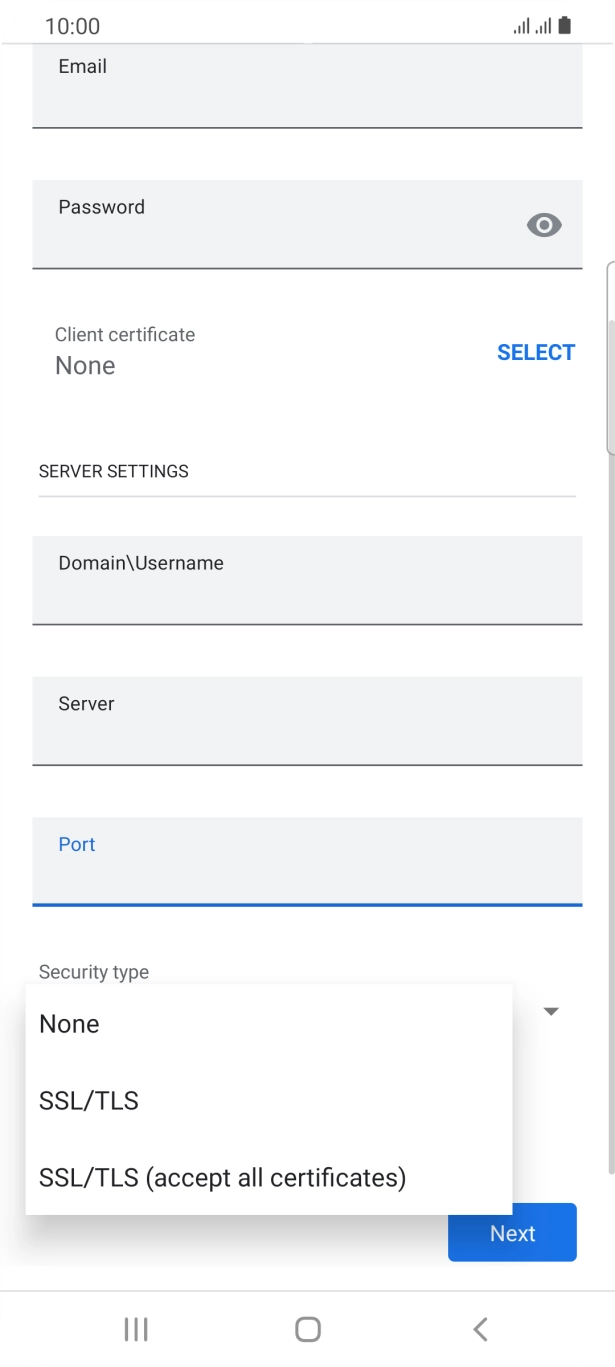Tap the Back navigation arrow

[479, 1329]
